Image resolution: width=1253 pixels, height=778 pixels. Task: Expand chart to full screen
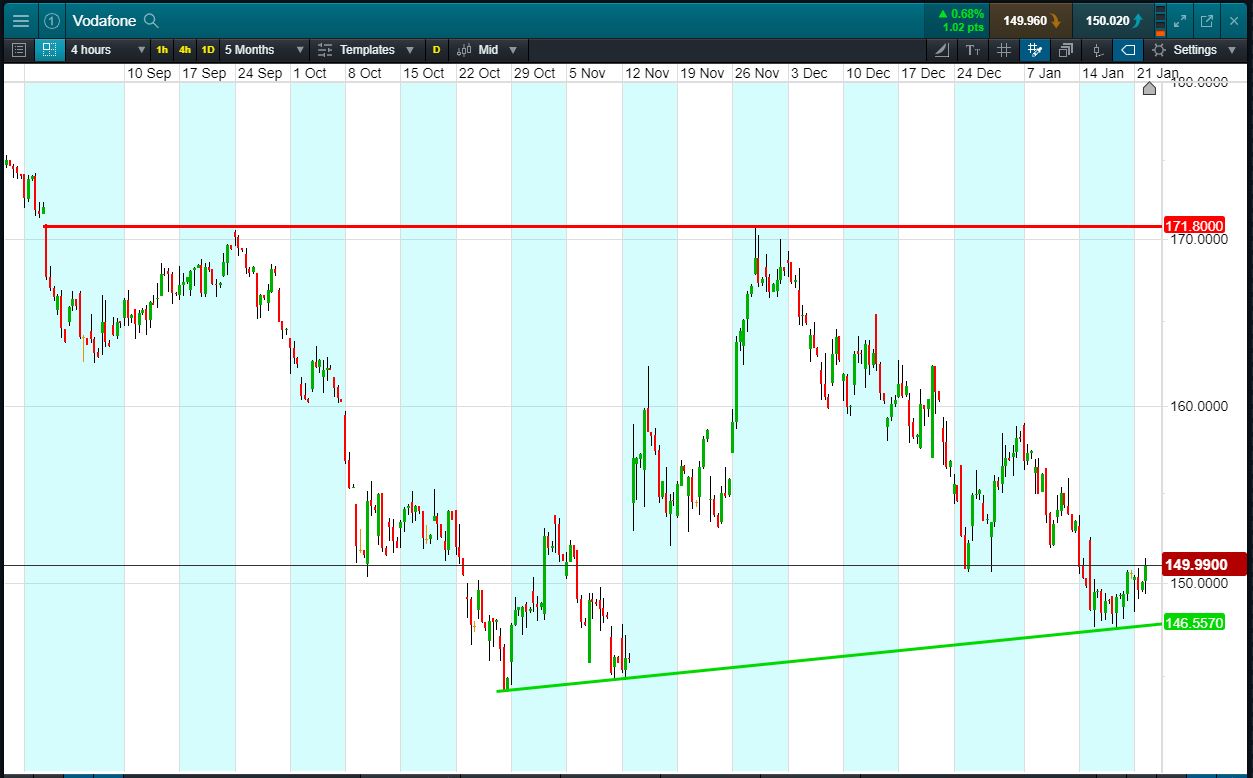coord(1180,20)
